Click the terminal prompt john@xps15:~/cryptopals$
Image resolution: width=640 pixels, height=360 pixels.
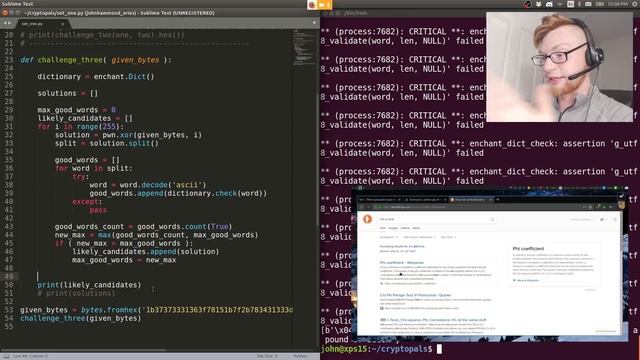tap(376, 349)
